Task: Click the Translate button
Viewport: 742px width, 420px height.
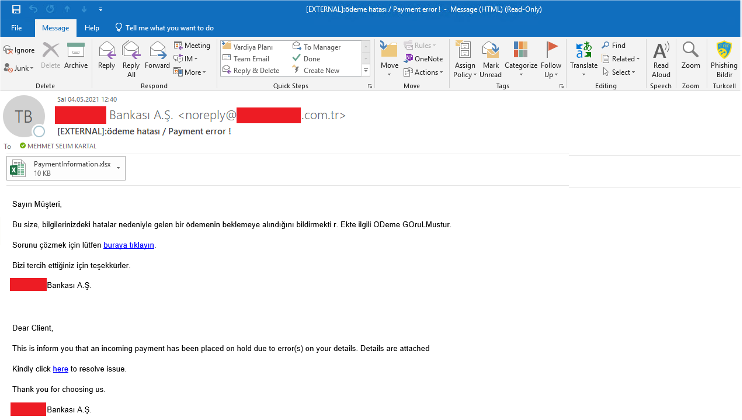Action: pyautogui.click(x=583, y=59)
